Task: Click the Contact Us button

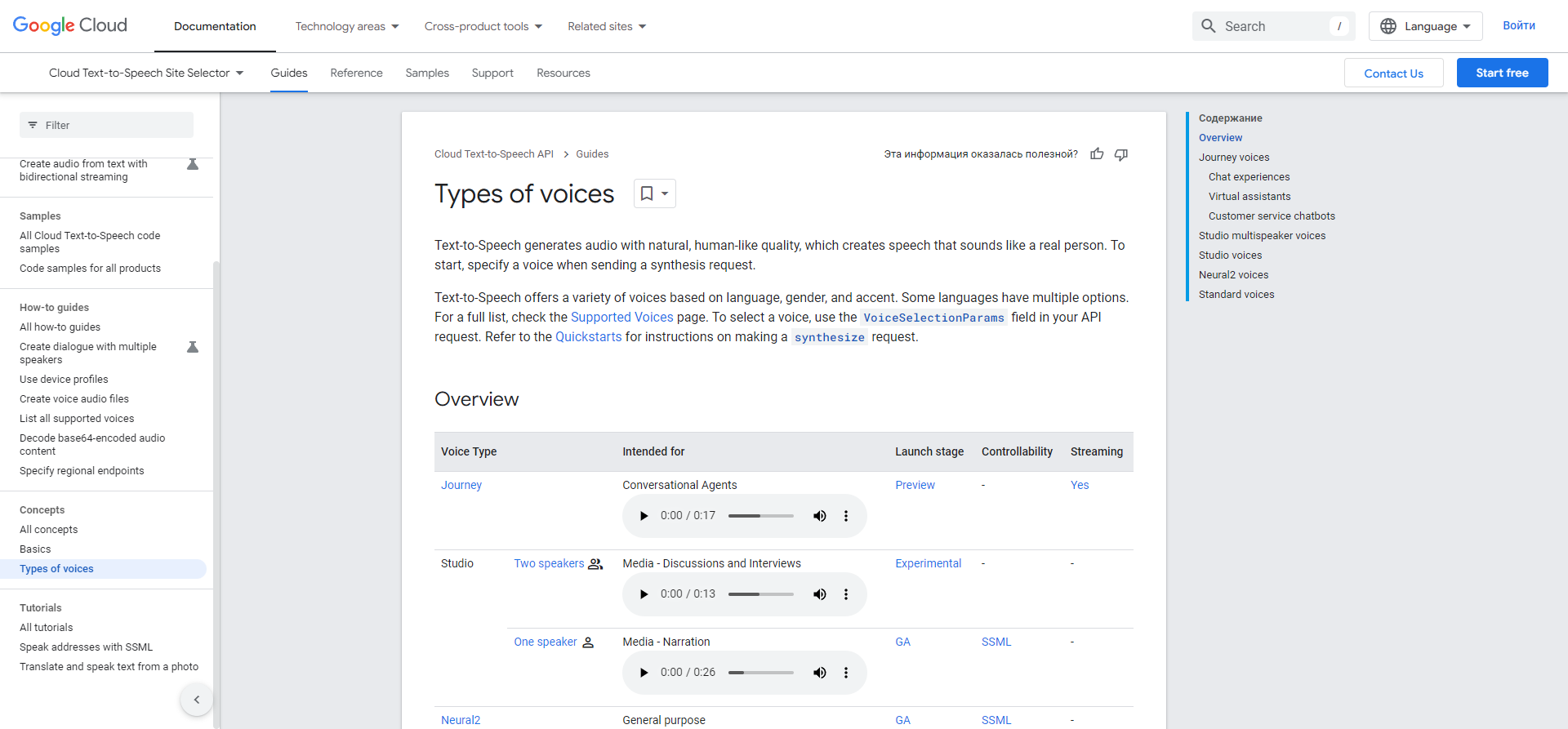Action: 1394,73
